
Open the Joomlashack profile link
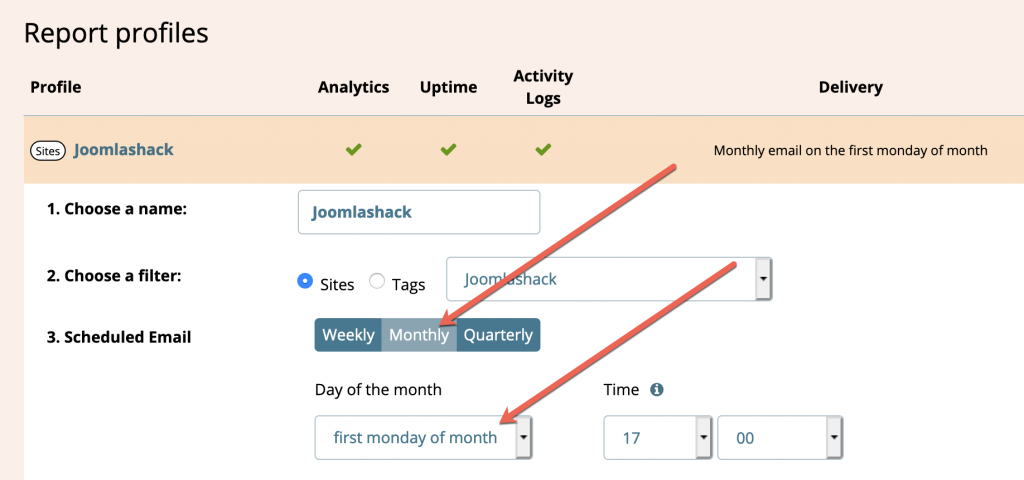[123, 150]
